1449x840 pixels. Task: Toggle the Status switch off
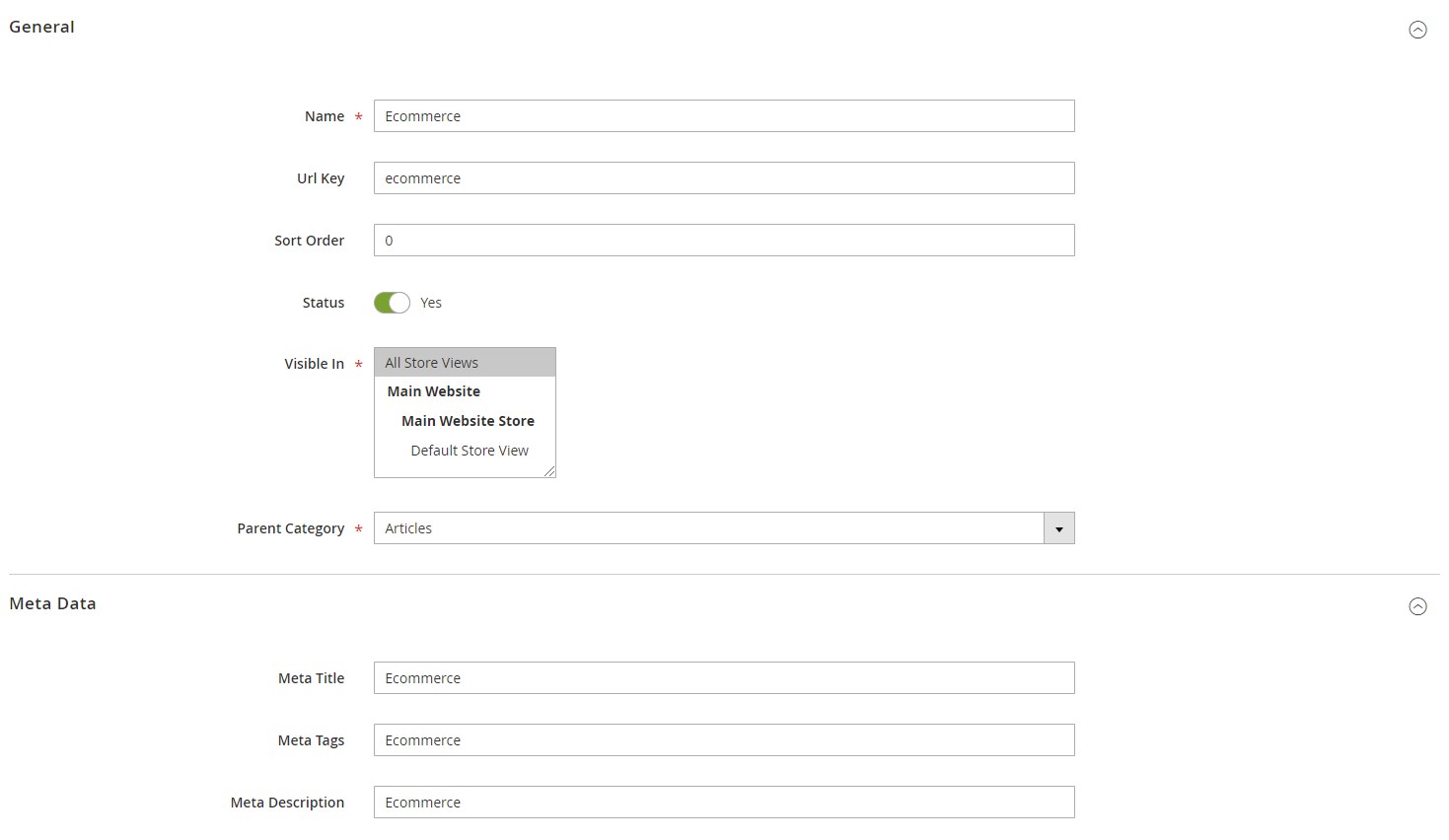(x=392, y=303)
